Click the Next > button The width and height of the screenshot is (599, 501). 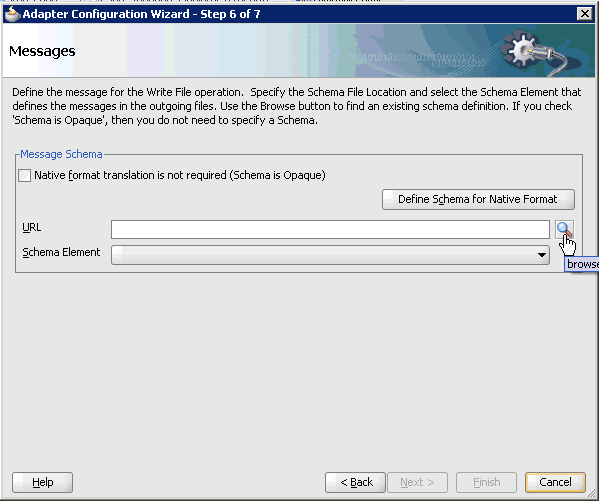coord(417,482)
